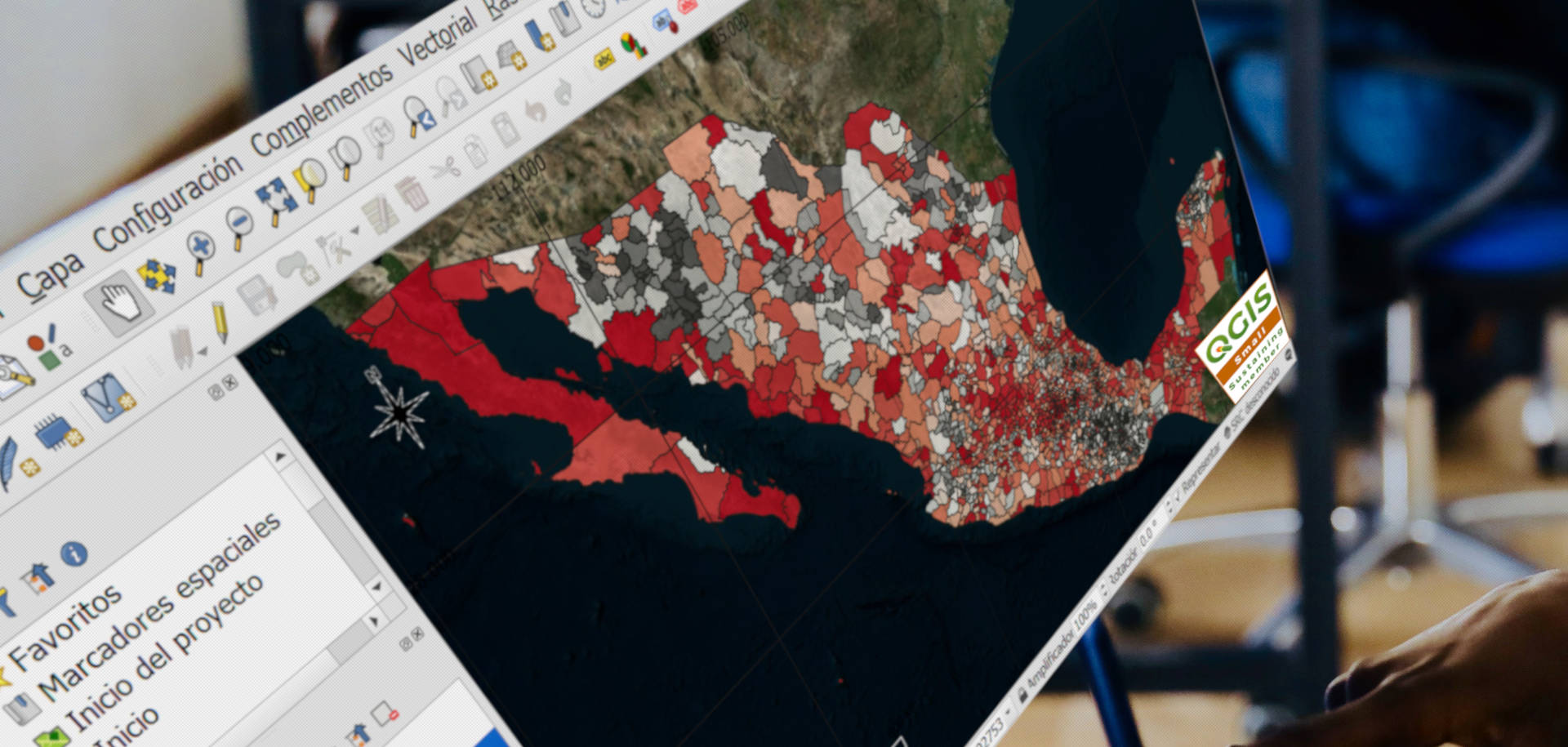Open the scale dropdown in status bar
The width and height of the screenshot is (1568, 747).
coord(1009,713)
